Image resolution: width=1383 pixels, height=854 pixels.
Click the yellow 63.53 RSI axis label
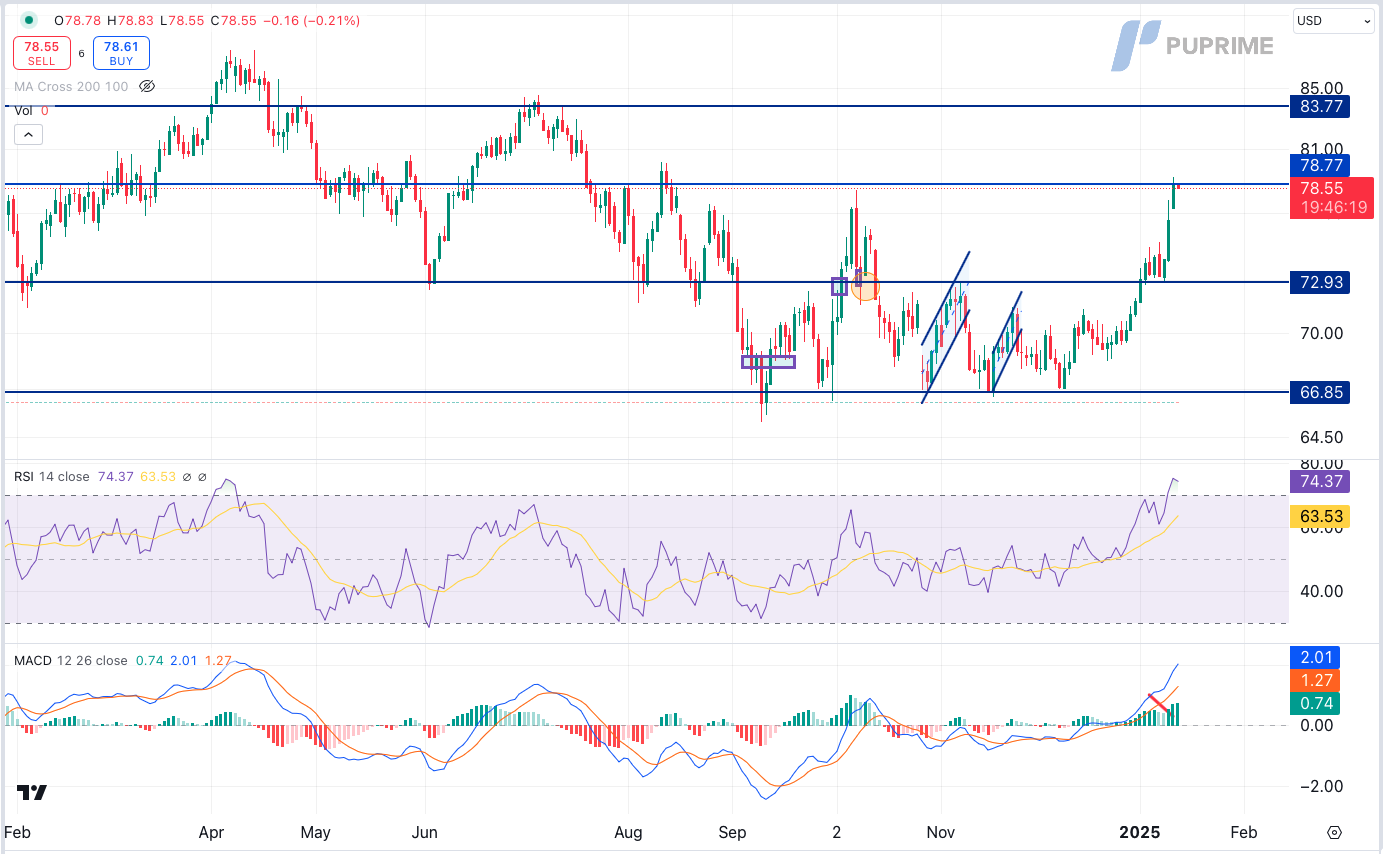click(1321, 517)
